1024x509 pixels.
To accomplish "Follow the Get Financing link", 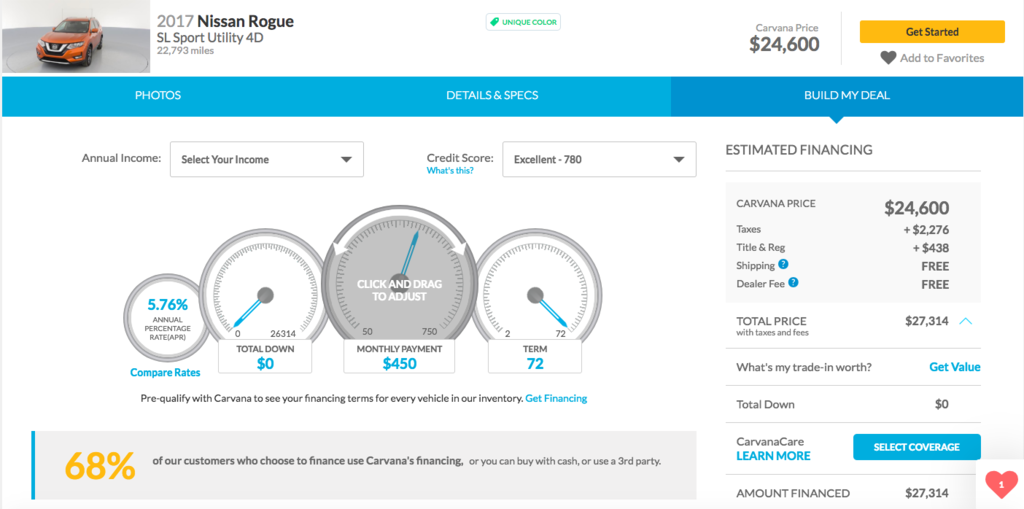I will tap(556, 398).
